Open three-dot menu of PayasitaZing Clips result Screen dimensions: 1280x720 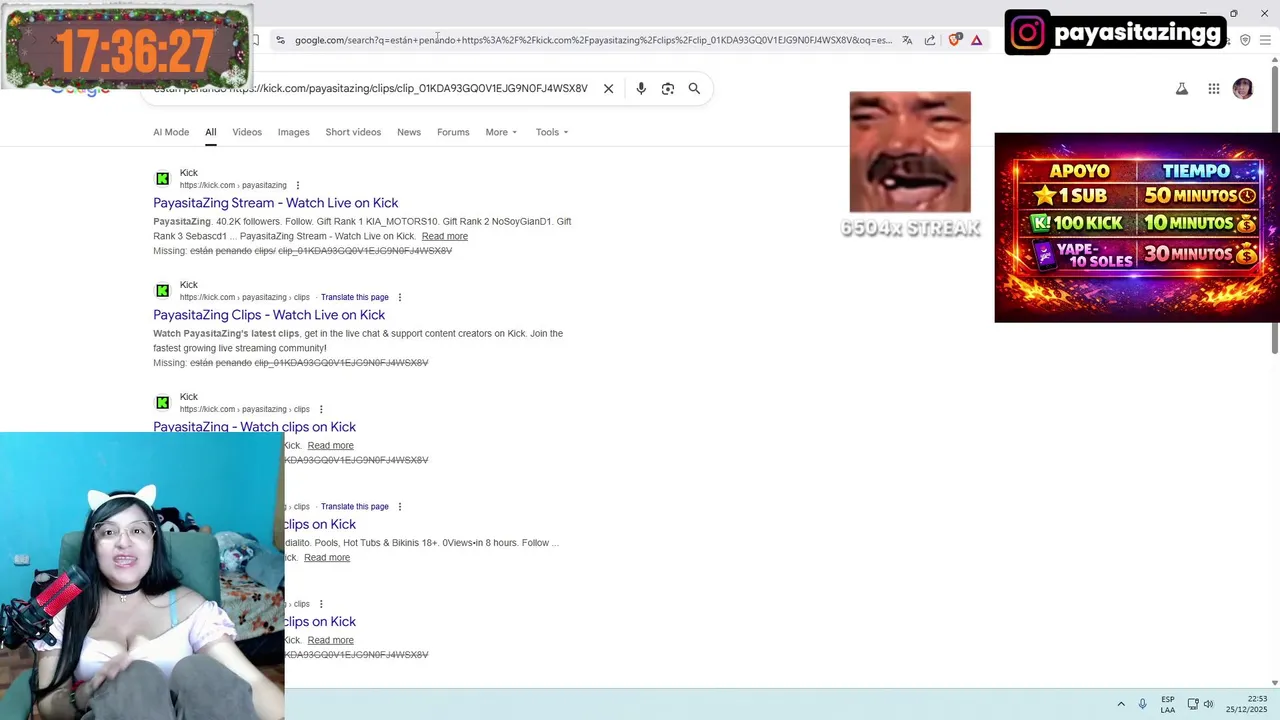click(400, 297)
